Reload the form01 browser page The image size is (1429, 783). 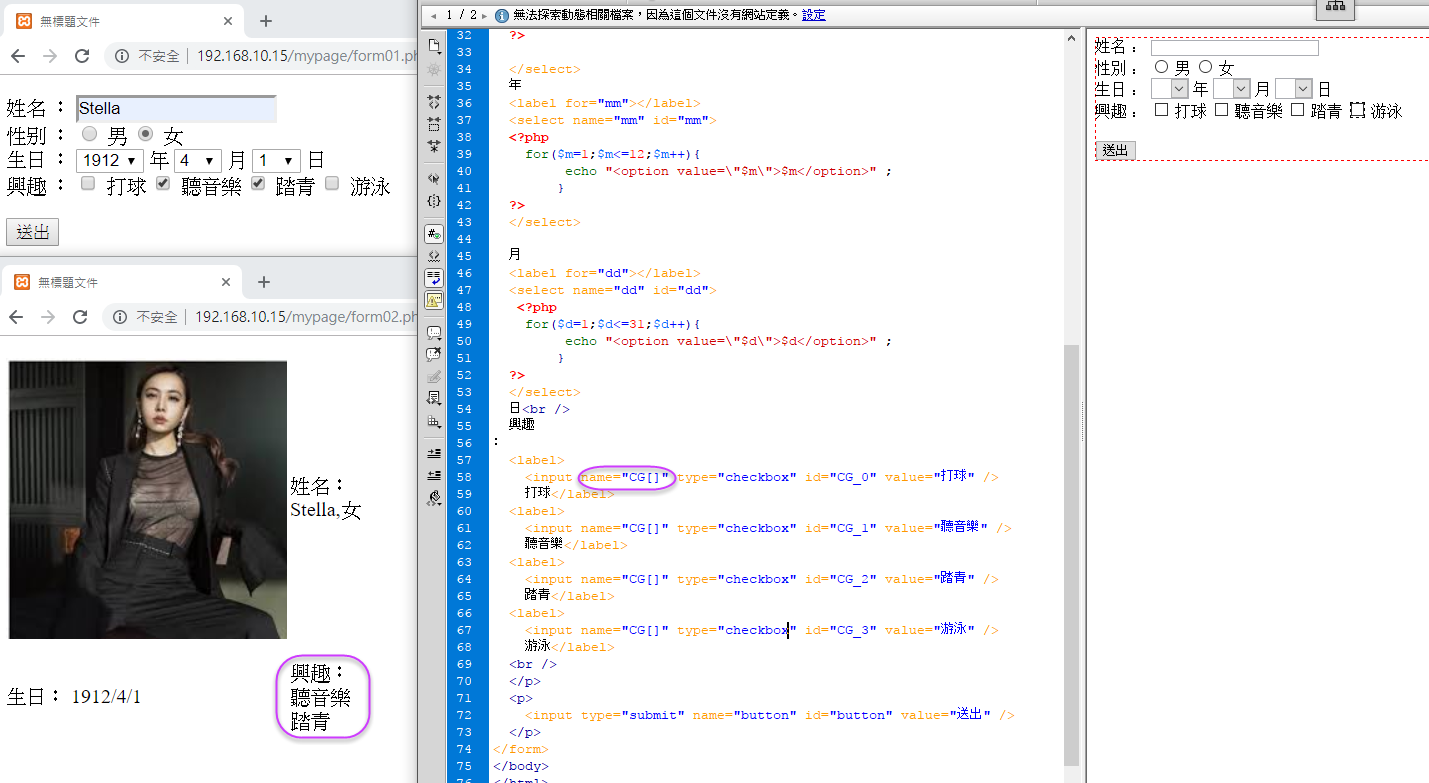82,56
